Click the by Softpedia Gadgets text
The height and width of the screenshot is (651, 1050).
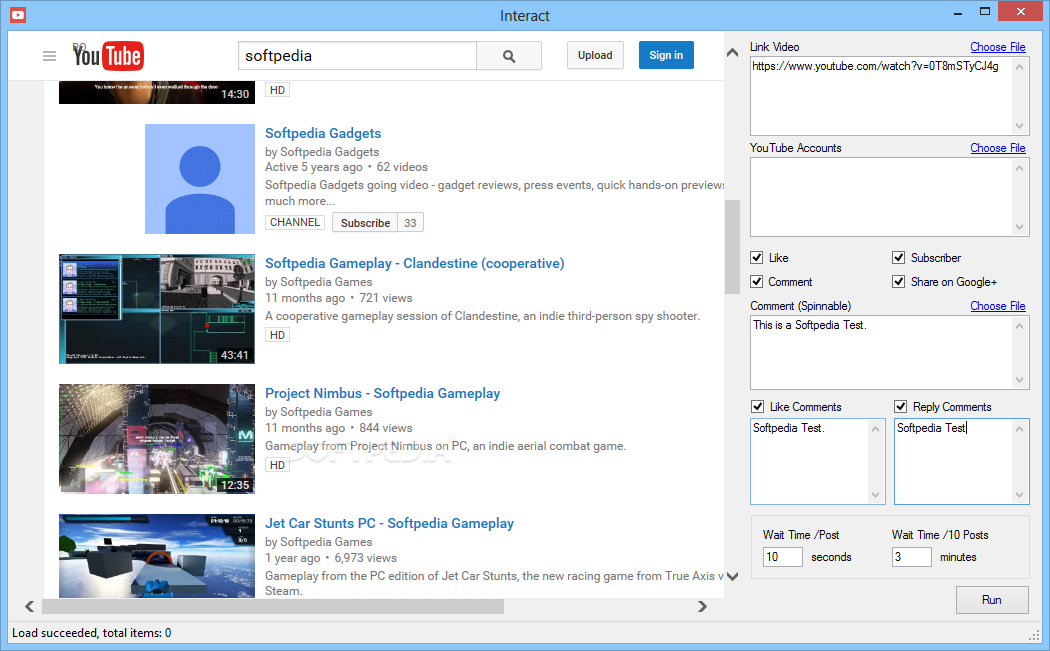click(x=322, y=152)
